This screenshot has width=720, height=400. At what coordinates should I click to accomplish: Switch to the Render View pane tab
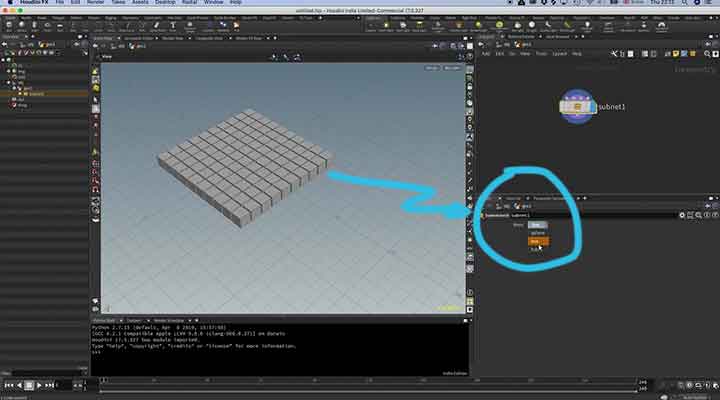pyautogui.click(x=173, y=38)
